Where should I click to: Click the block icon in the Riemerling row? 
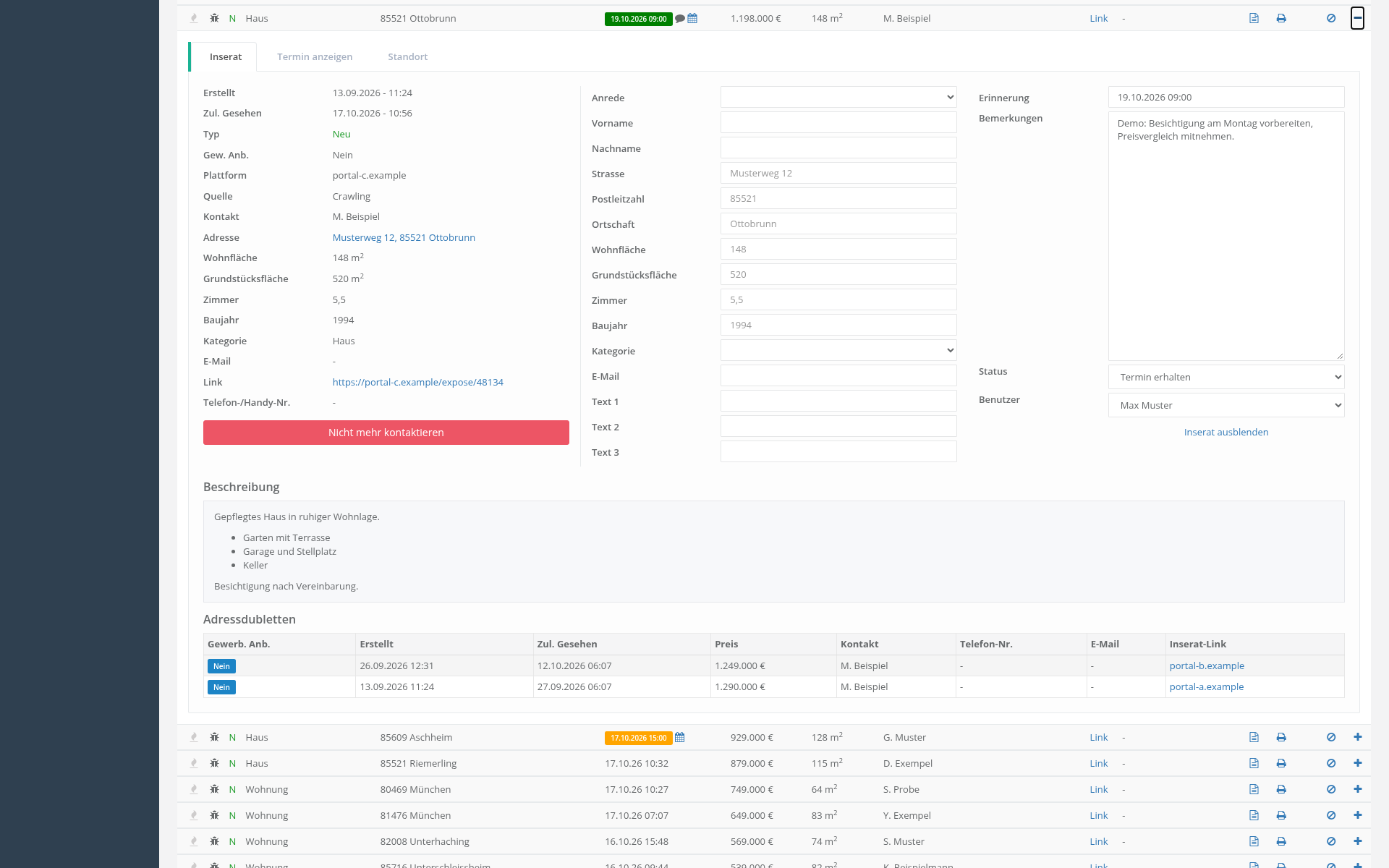[1331, 763]
